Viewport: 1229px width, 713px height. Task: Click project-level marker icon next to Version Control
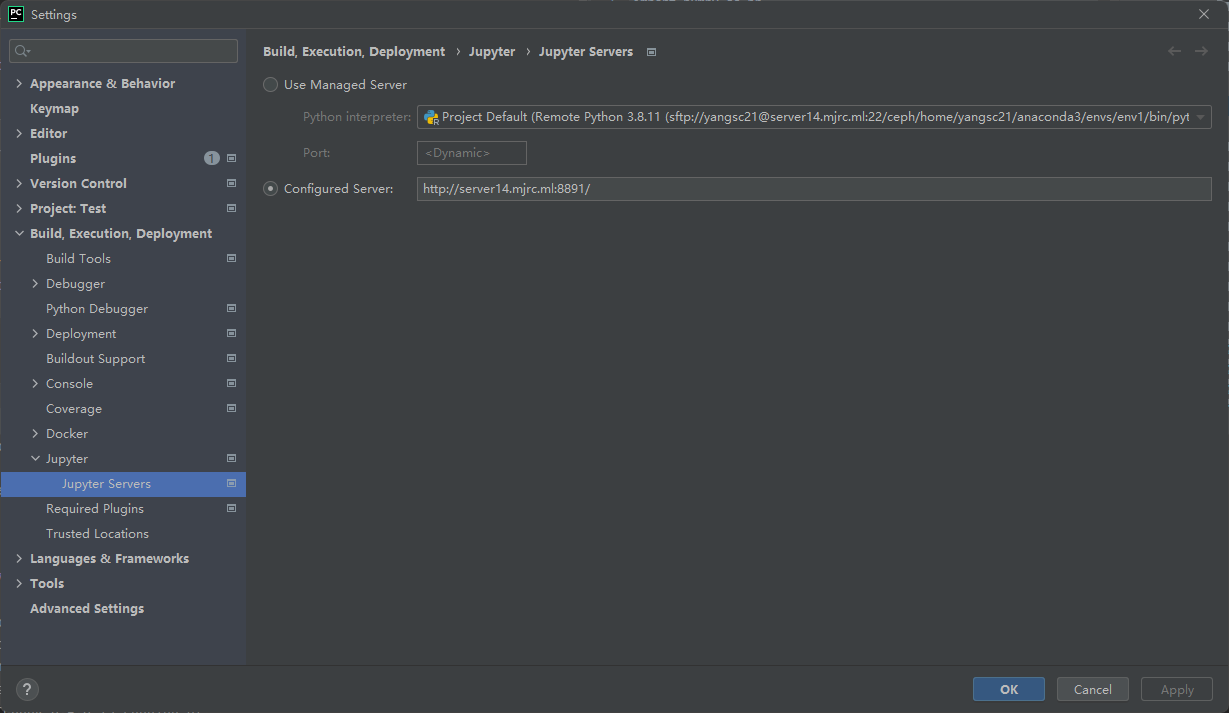[x=232, y=183]
